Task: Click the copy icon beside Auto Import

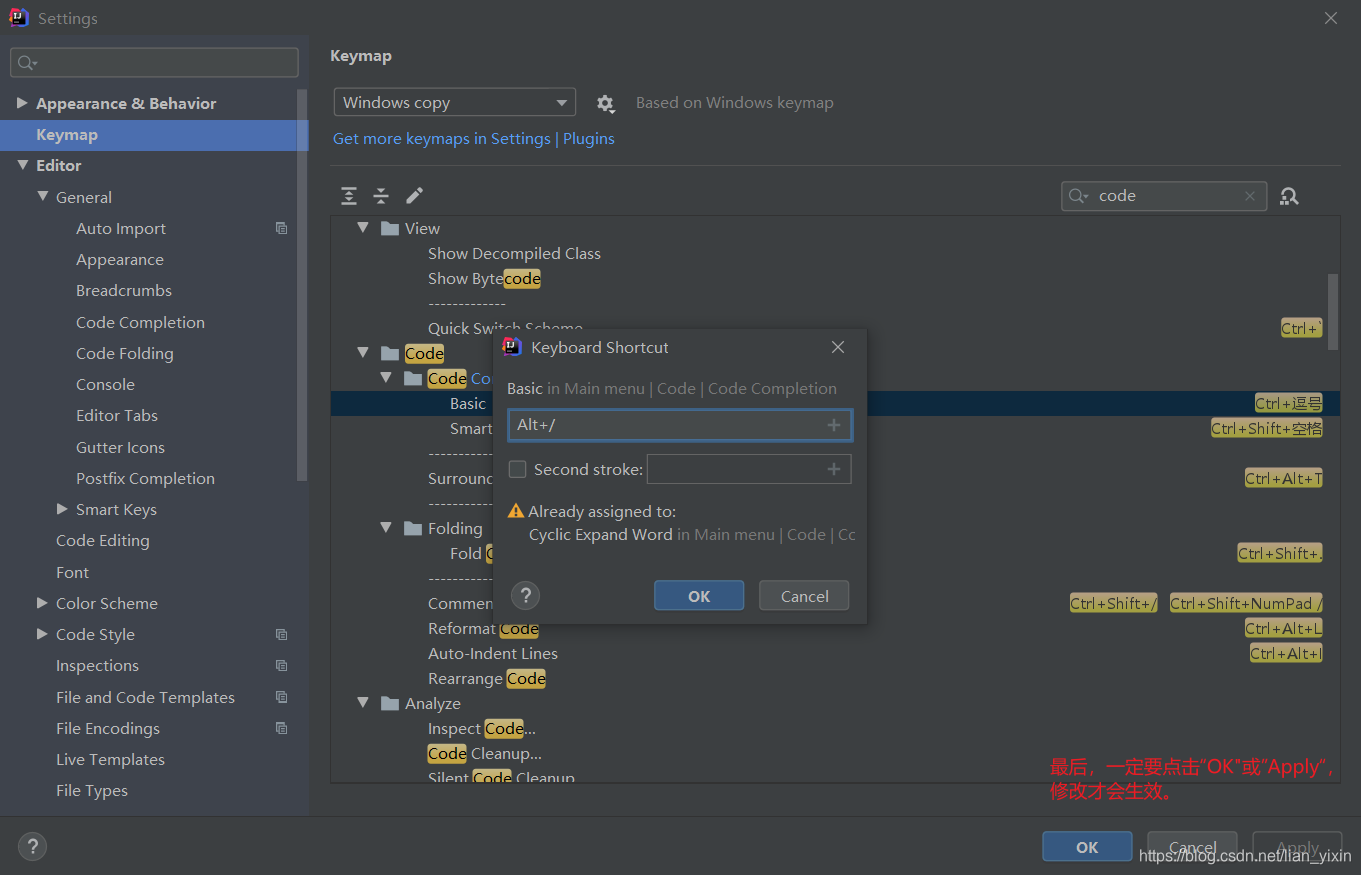Action: click(x=281, y=228)
